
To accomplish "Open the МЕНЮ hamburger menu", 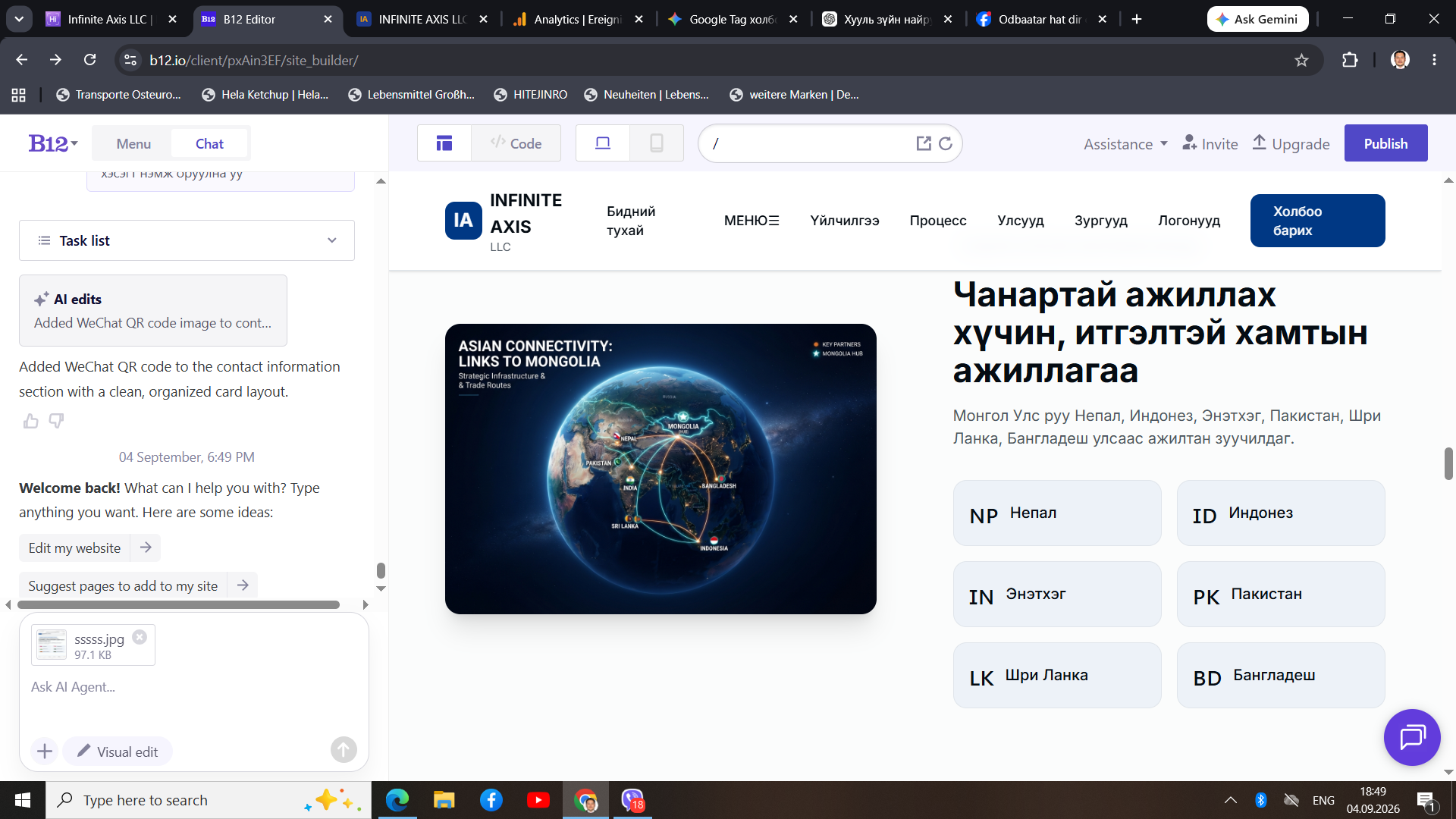I will [x=752, y=221].
